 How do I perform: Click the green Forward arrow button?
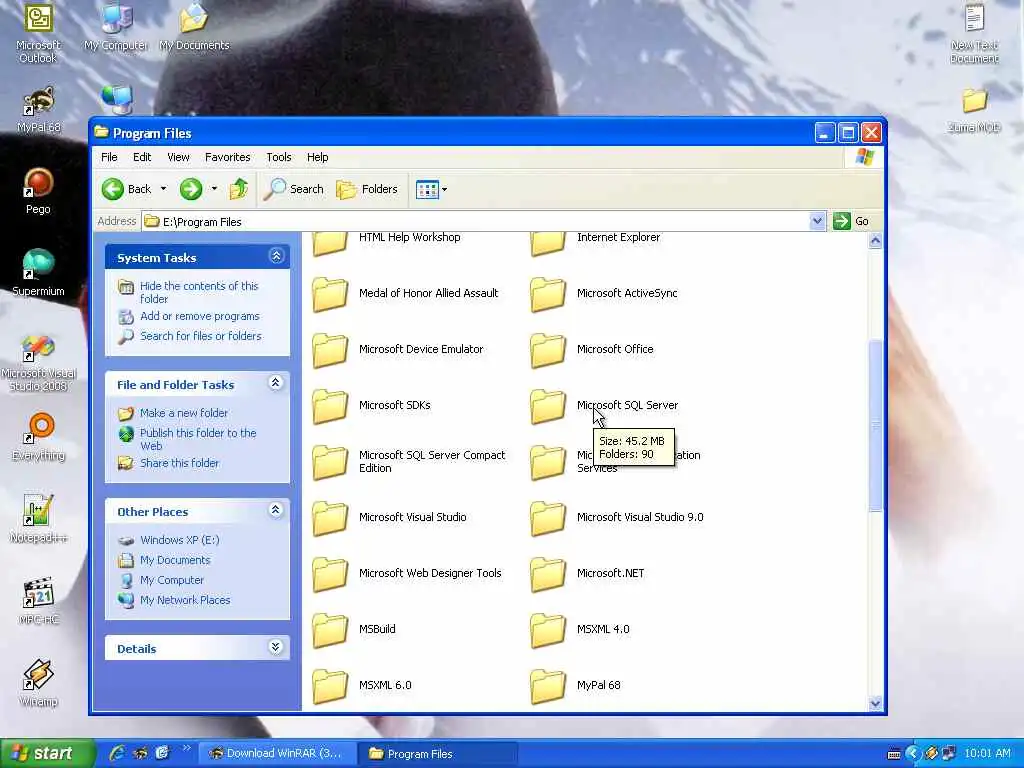pyautogui.click(x=191, y=189)
